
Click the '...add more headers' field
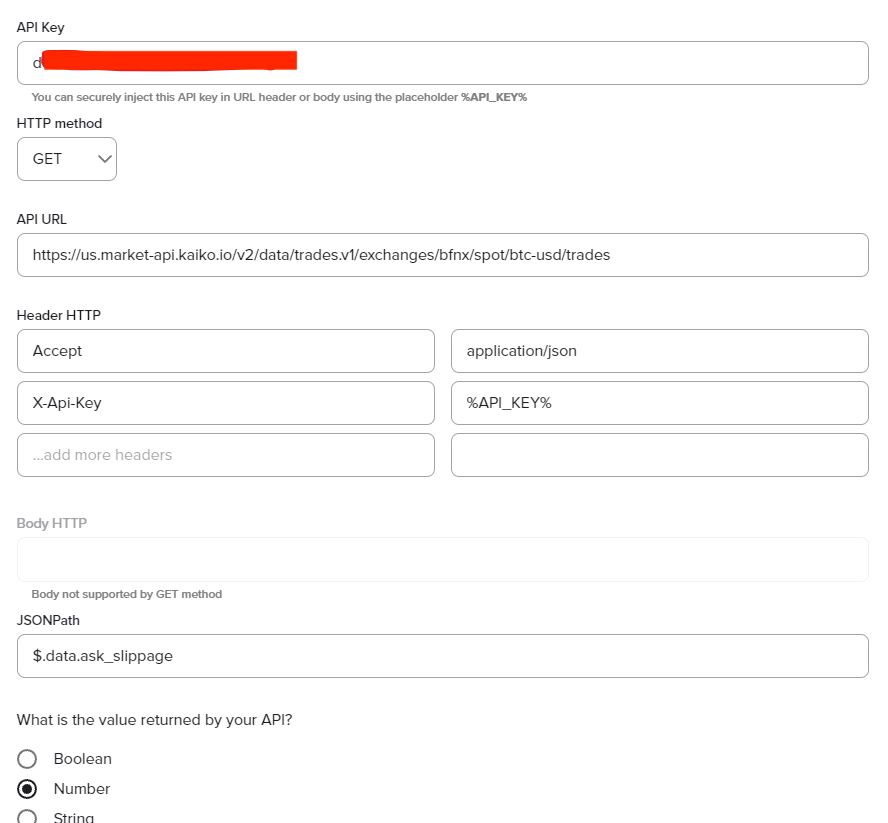[x=225, y=455]
